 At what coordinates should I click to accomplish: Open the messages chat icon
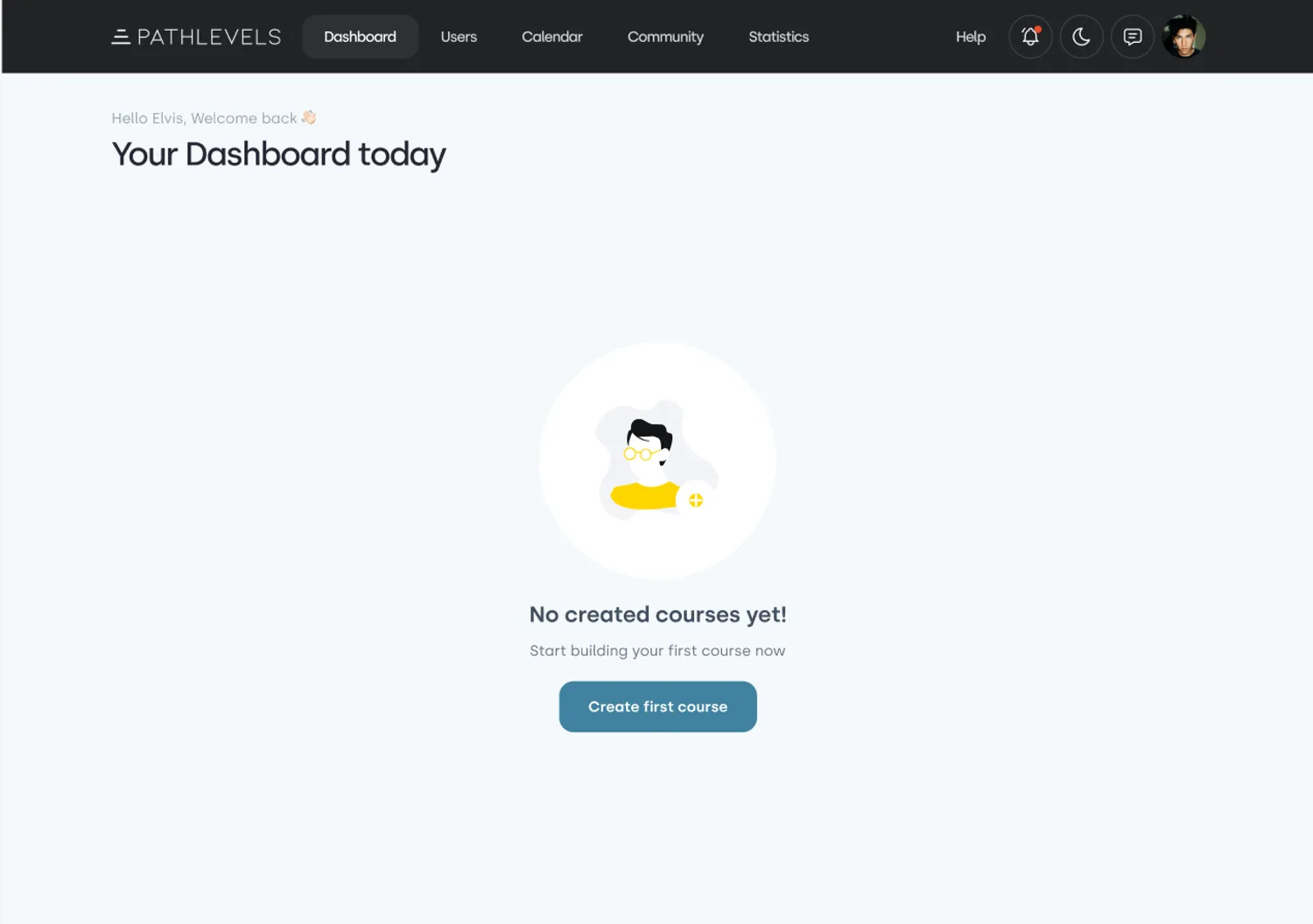1133,37
